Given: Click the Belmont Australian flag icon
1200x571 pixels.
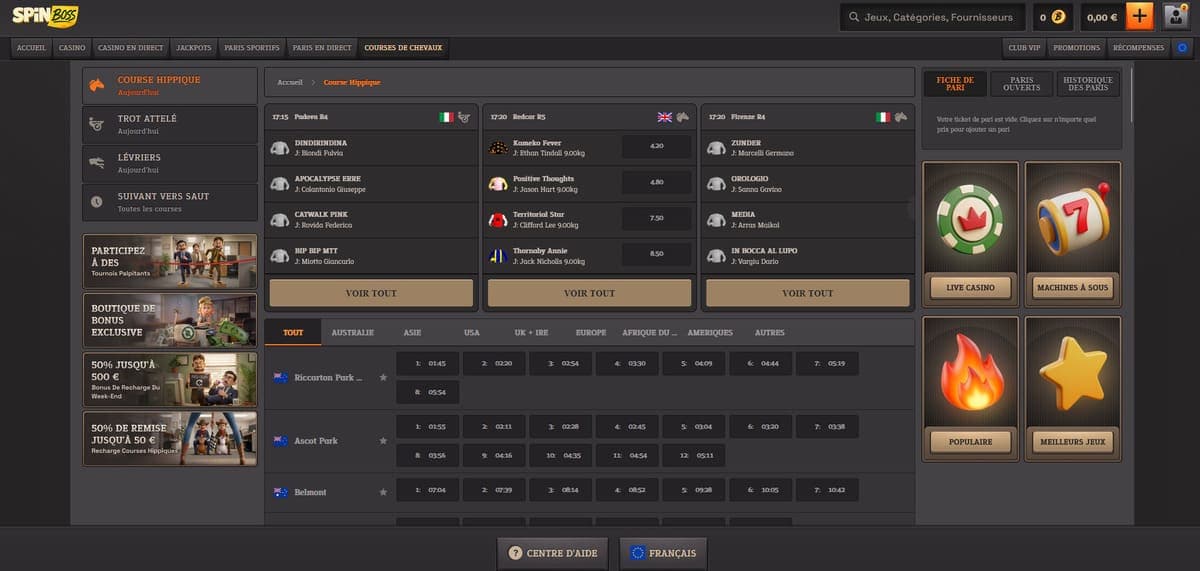Looking at the screenshot, I should (281, 492).
